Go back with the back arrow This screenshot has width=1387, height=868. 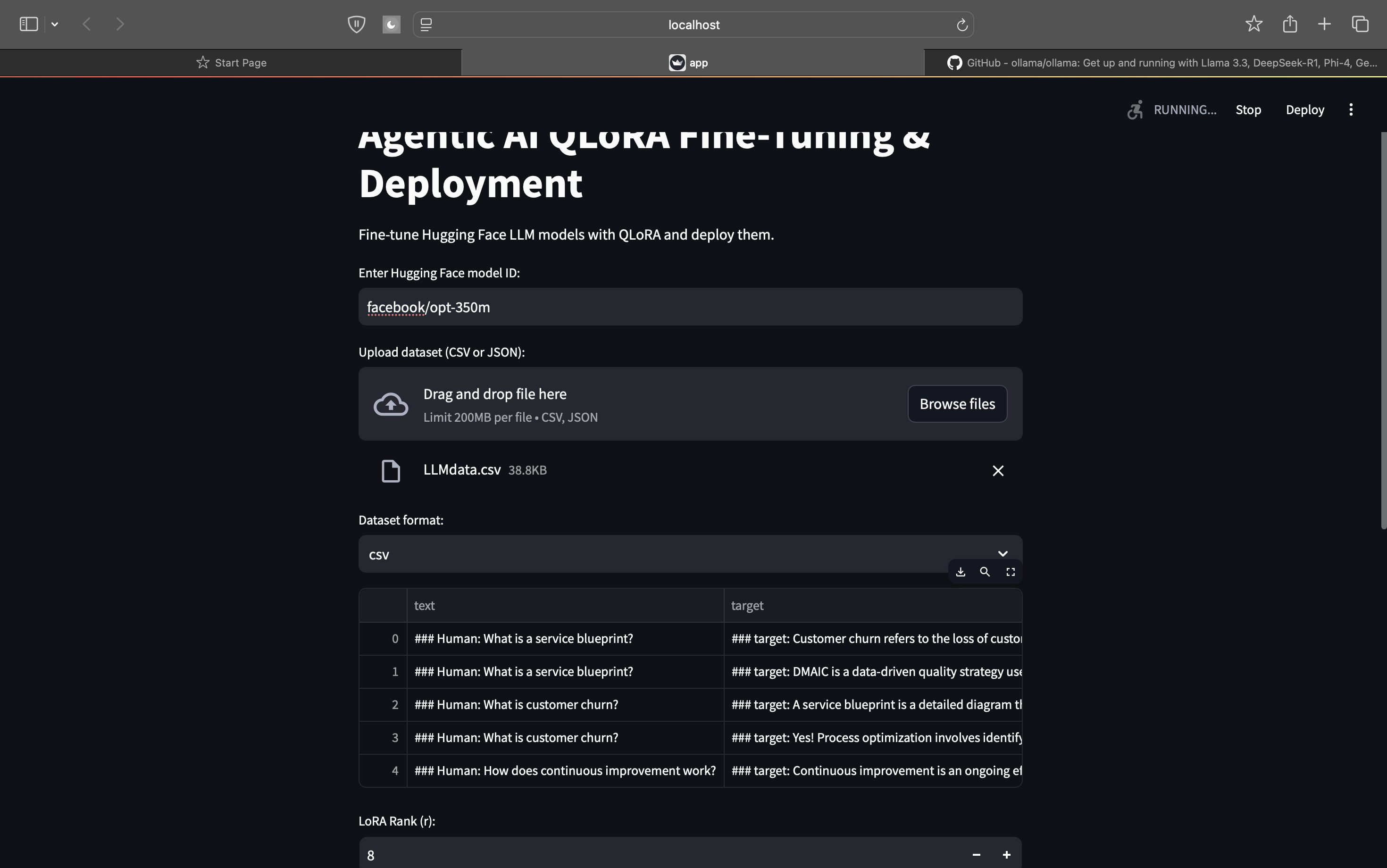click(x=87, y=24)
